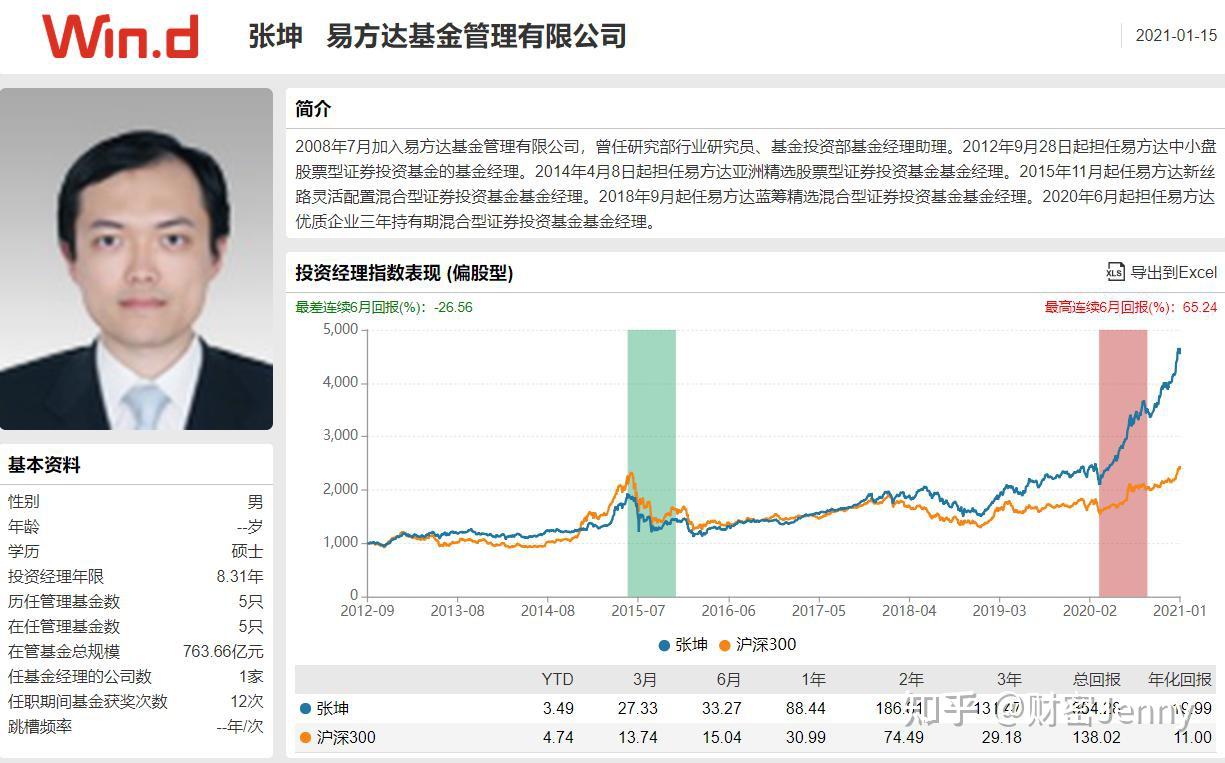Click the 3月 column header
This screenshot has height=763, width=1225.
click(644, 680)
